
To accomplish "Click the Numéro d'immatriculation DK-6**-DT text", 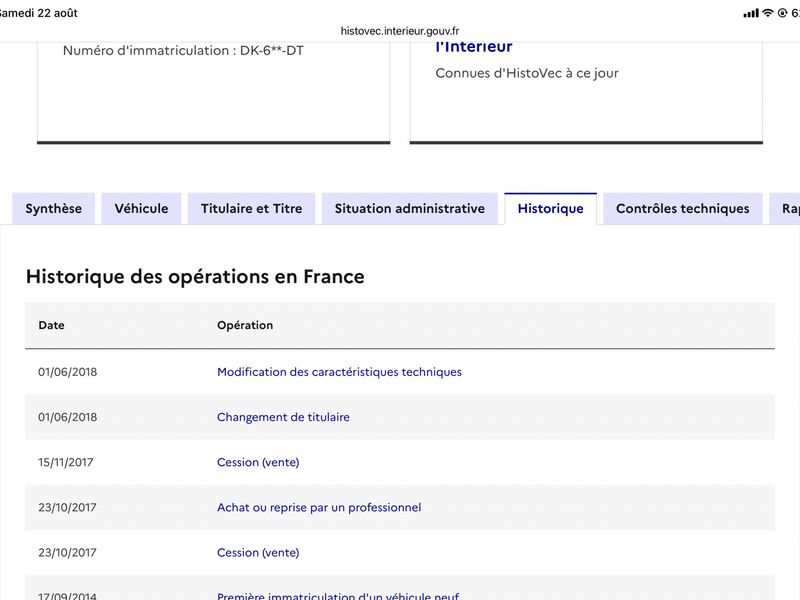I will pyautogui.click(x=183, y=51).
